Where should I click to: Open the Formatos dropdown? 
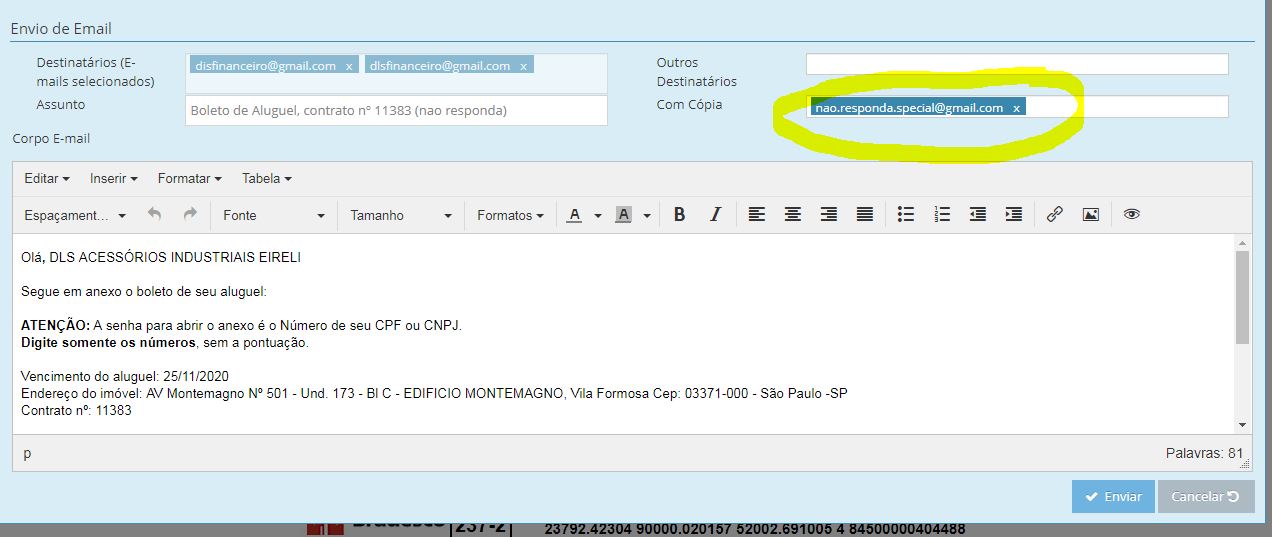tap(510, 215)
